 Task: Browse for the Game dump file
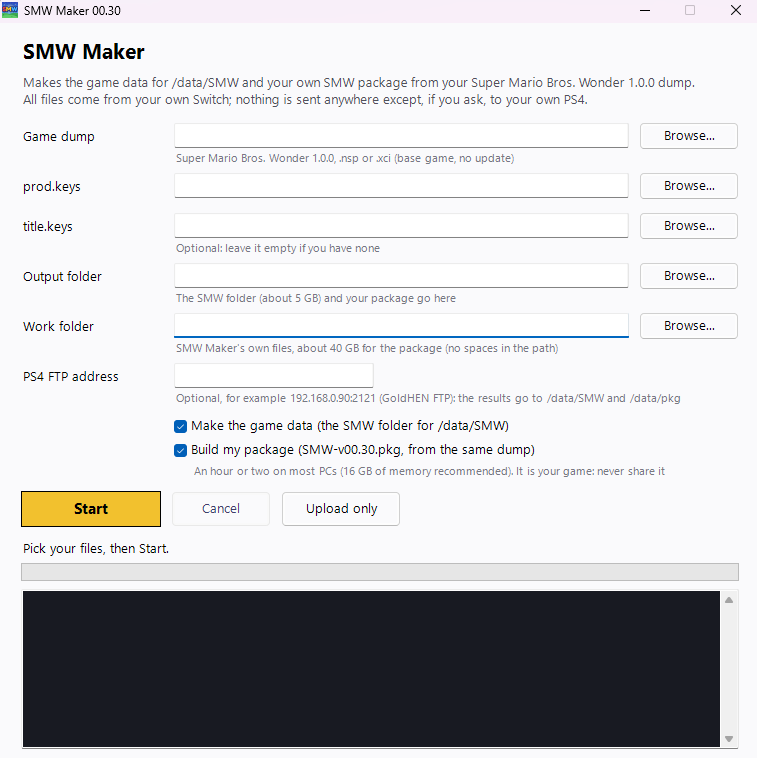point(689,136)
